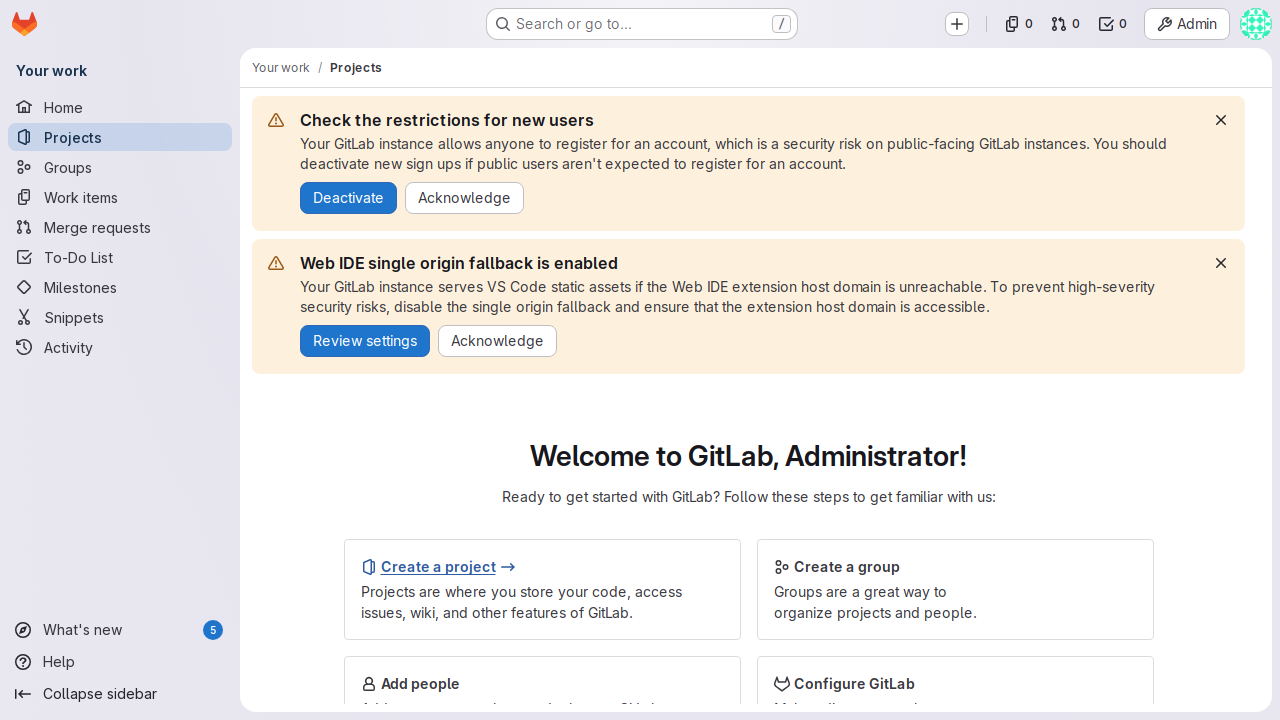Image resolution: width=1280 pixels, height=720 pixels.
Task: Click the Milestones diamond icon
Action: click(x=24, y=287)
